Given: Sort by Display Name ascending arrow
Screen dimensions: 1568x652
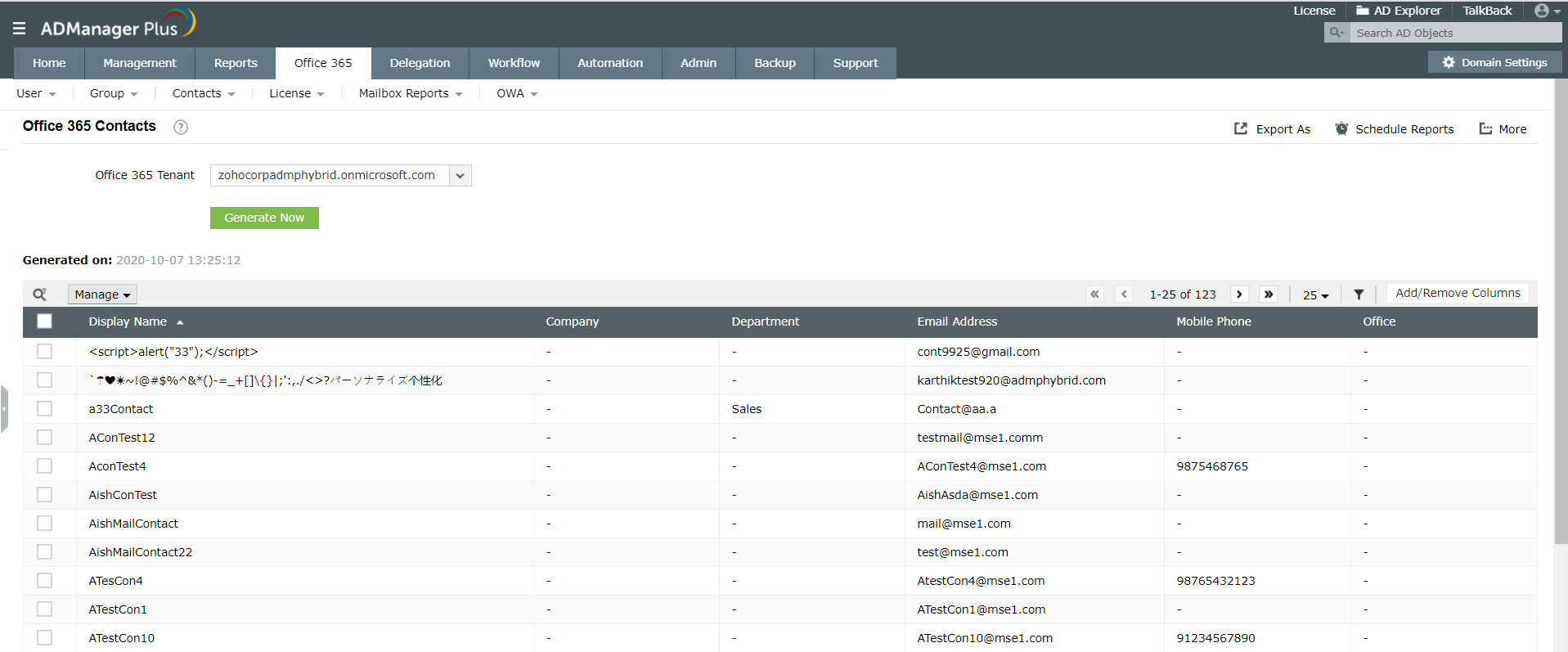Looking at the screenshot, I should coord(180,322).
